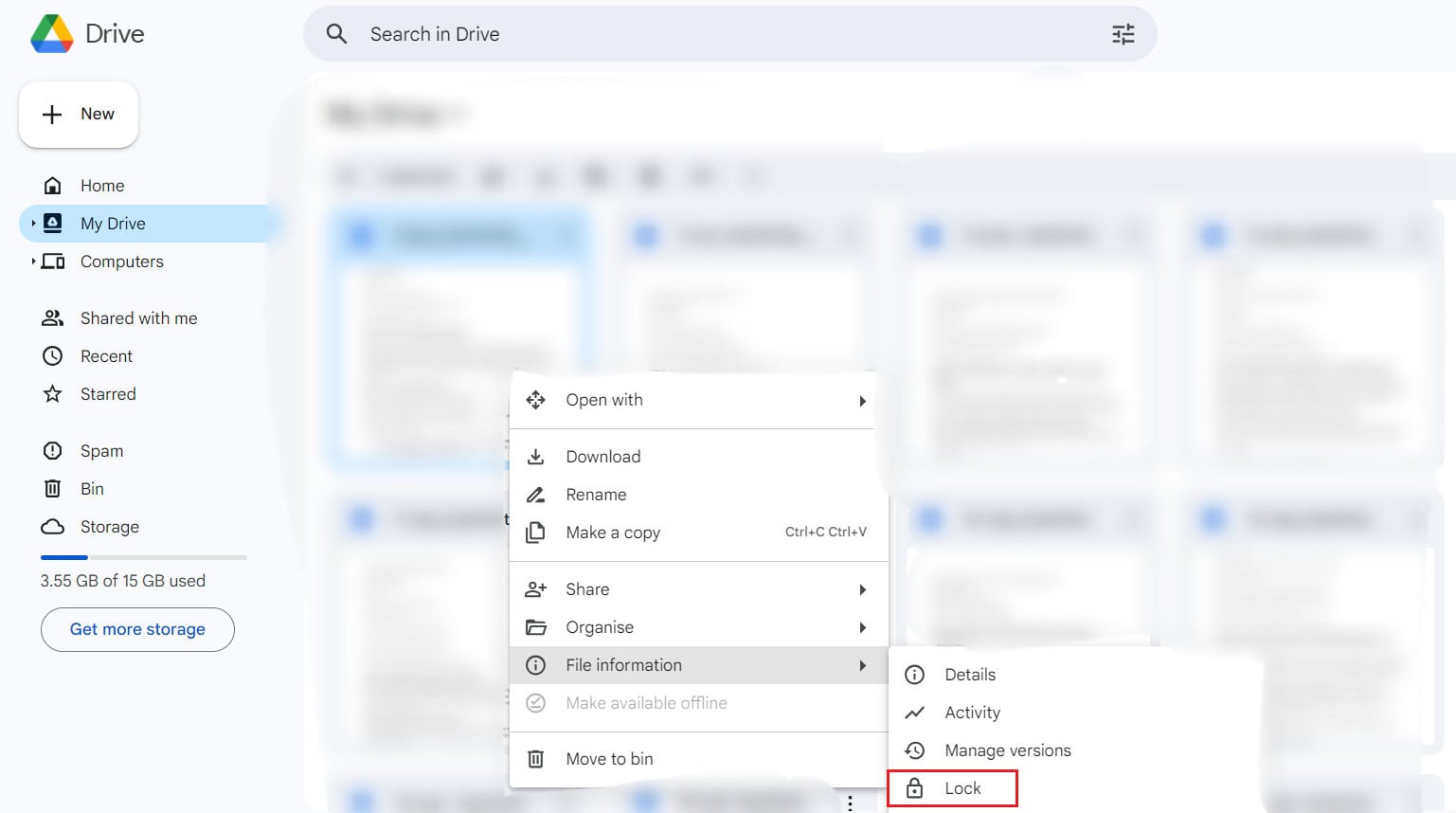Screen dimensions: 1456x813
Task: Click the Spam sidebar icon
Action: pos(52,450)
